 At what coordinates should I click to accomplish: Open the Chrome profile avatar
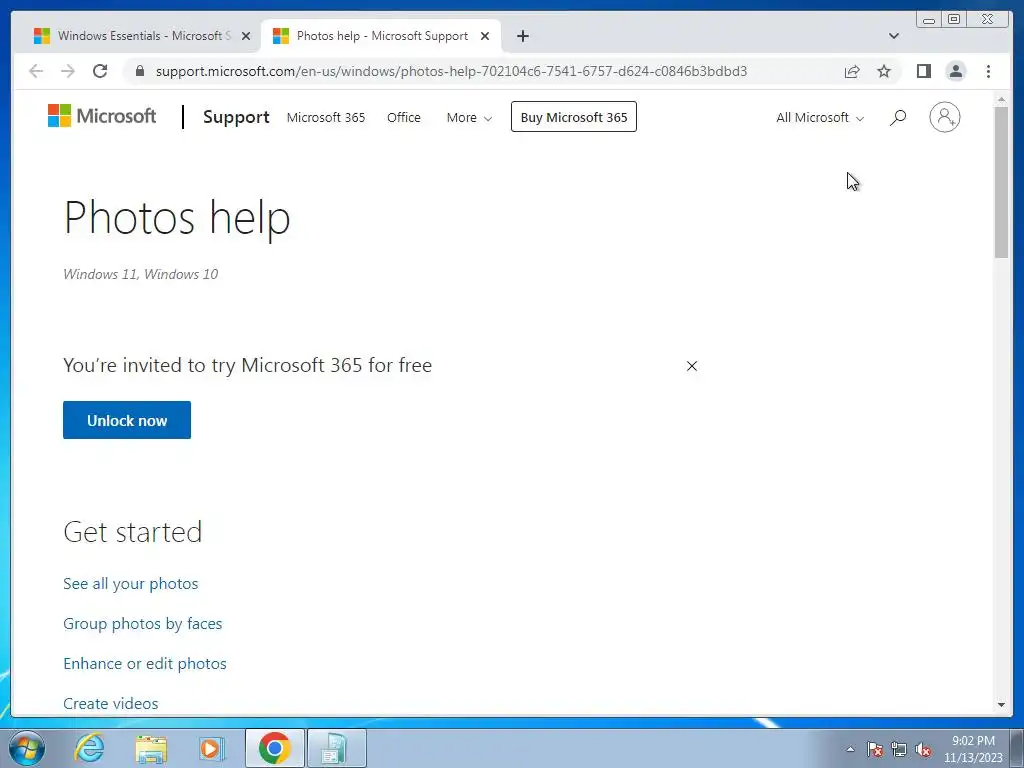point(955,71)
